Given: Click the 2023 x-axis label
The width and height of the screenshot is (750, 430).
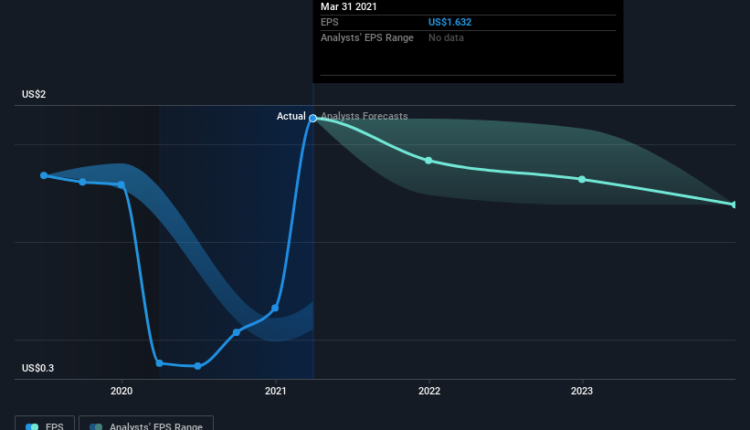Looking at the screenshot, I should coord(583,391).
